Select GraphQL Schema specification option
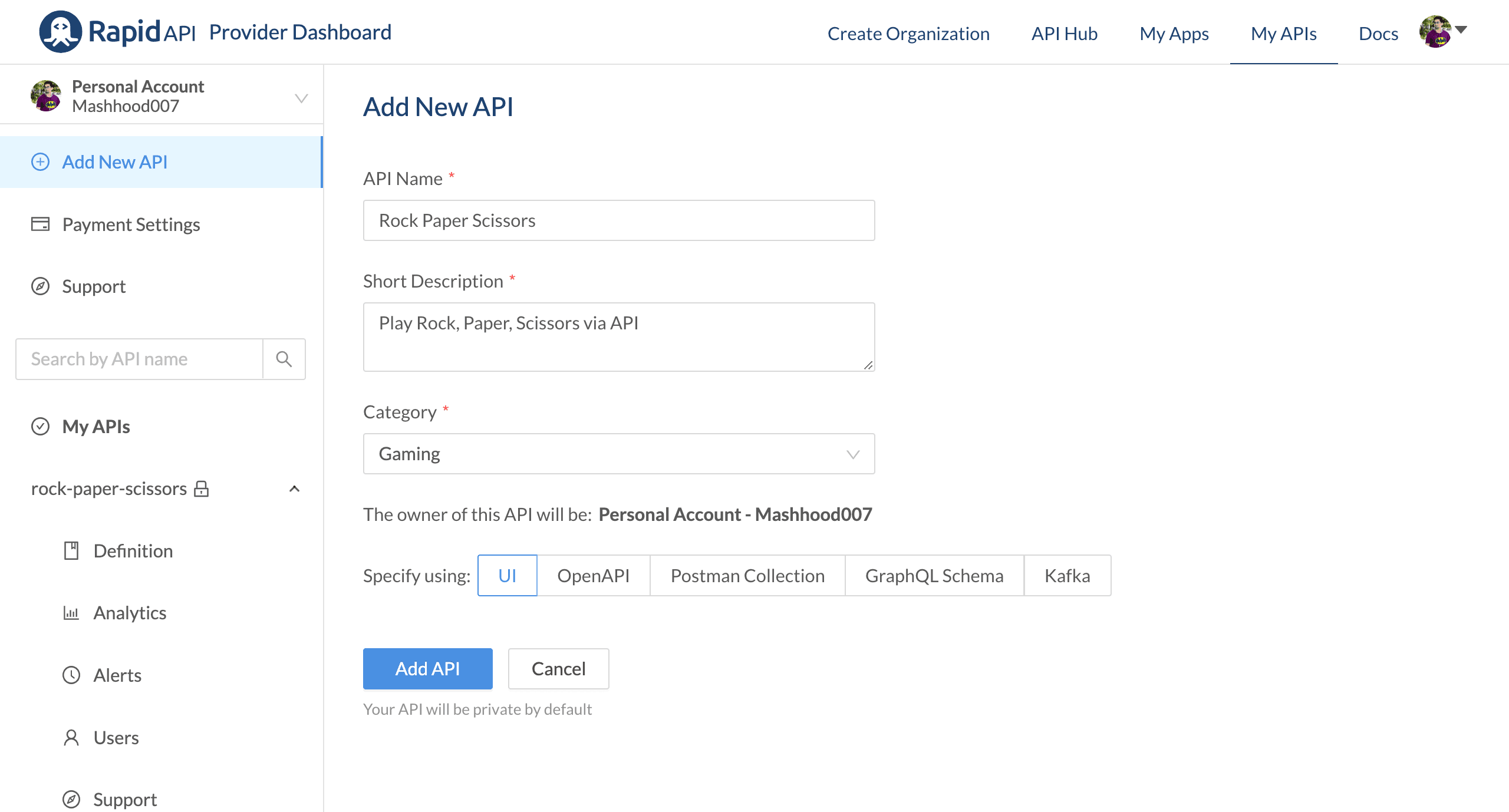Image resolution: width=1509 pixels, height=812 pixels. tap(934, 576)
